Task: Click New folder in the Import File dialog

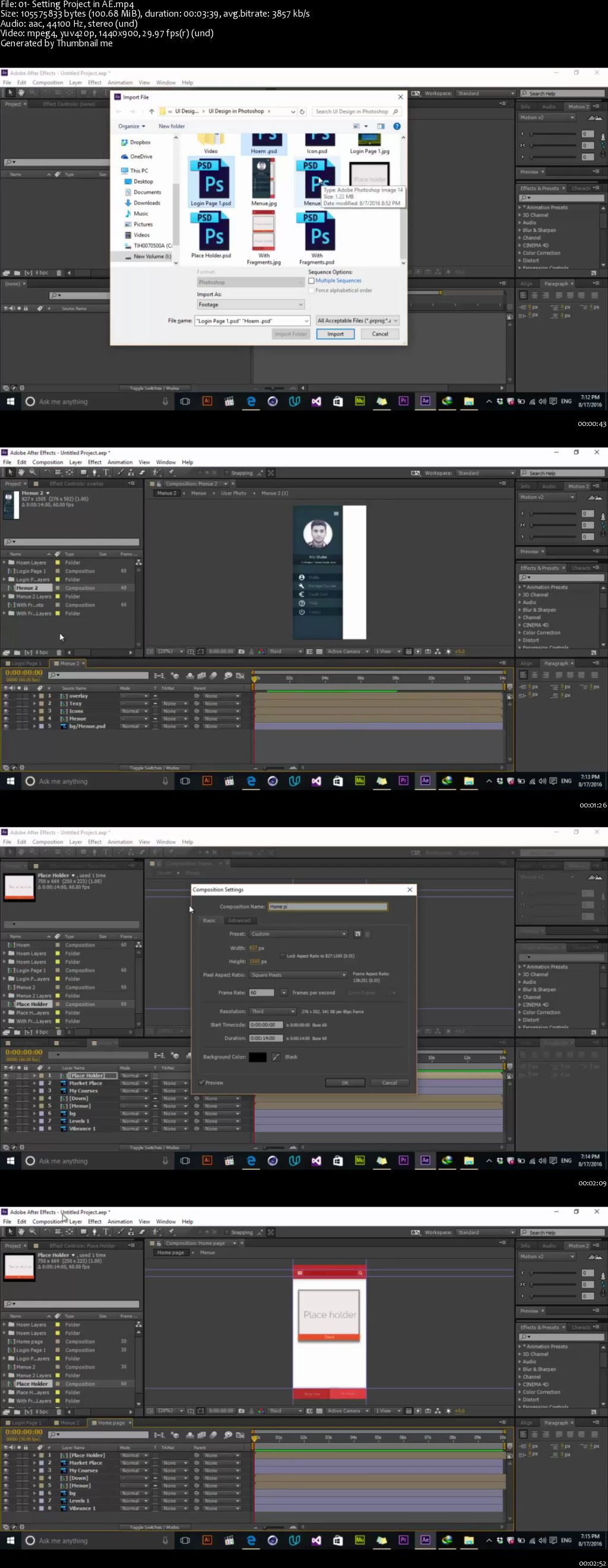Action: tap(172, 126)
